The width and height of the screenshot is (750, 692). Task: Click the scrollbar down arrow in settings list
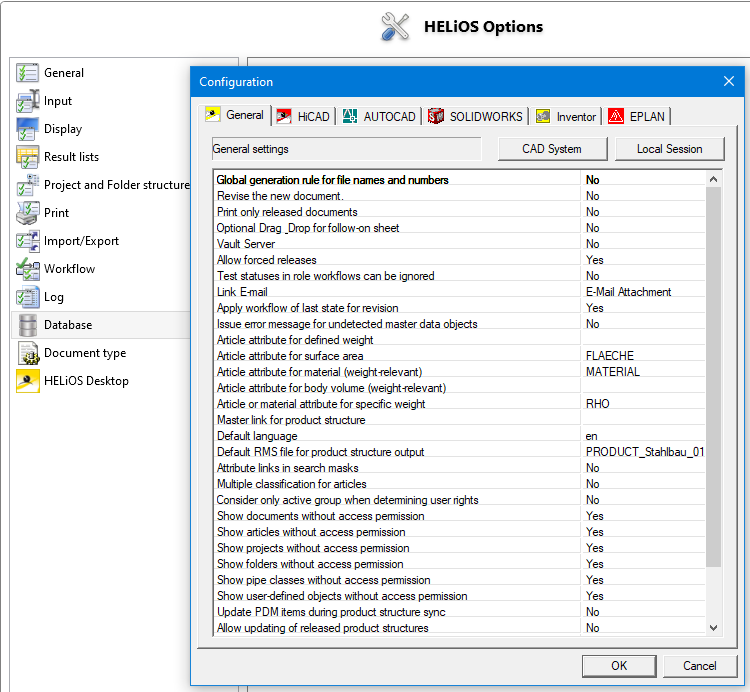click(x=713, y=628)
